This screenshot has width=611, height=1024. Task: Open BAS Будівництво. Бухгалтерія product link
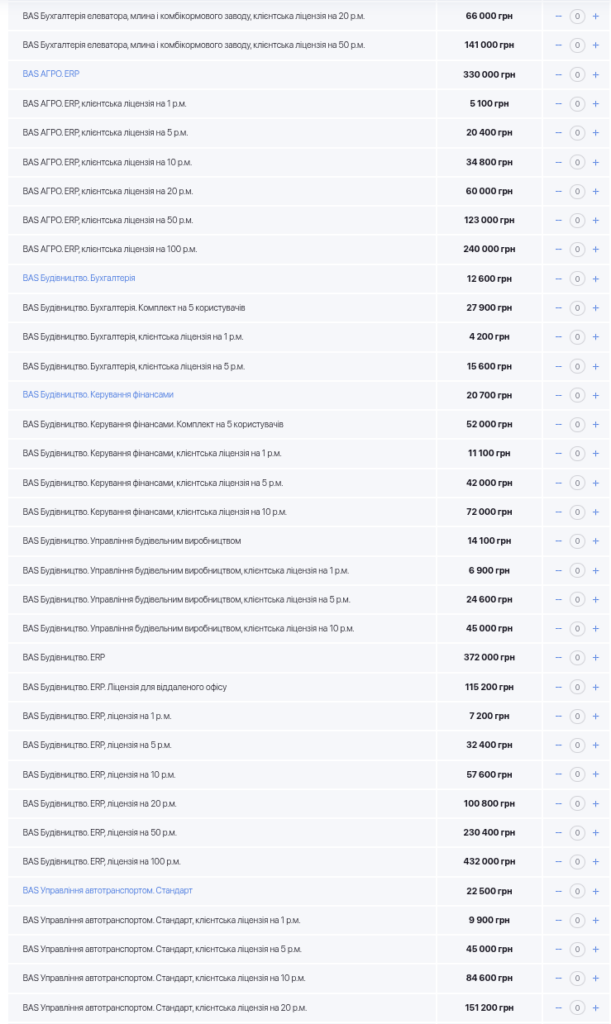[x=78, y=278]
